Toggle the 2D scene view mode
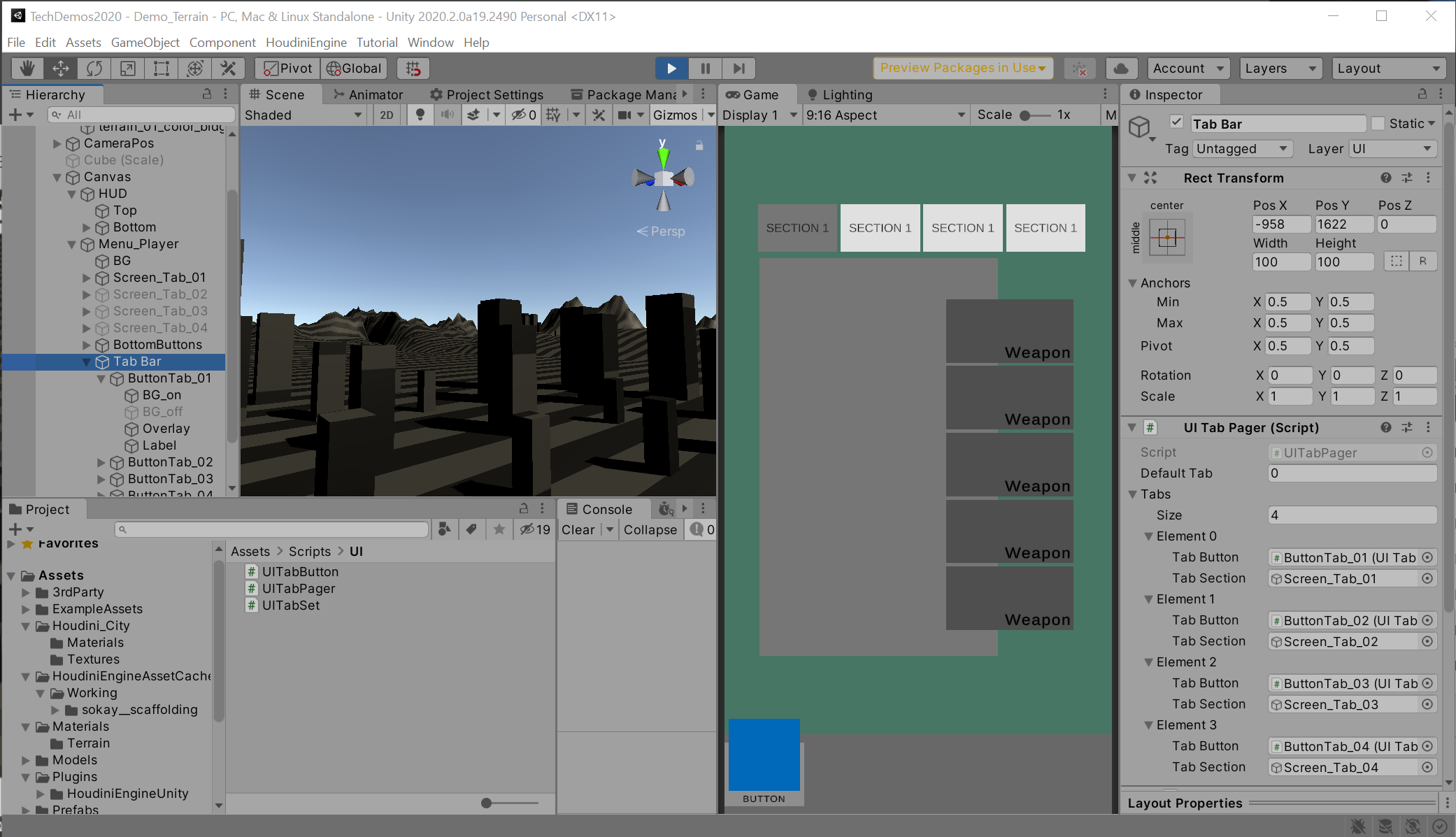The width and height of the screenshot is (1456, 837). point(386,115)
